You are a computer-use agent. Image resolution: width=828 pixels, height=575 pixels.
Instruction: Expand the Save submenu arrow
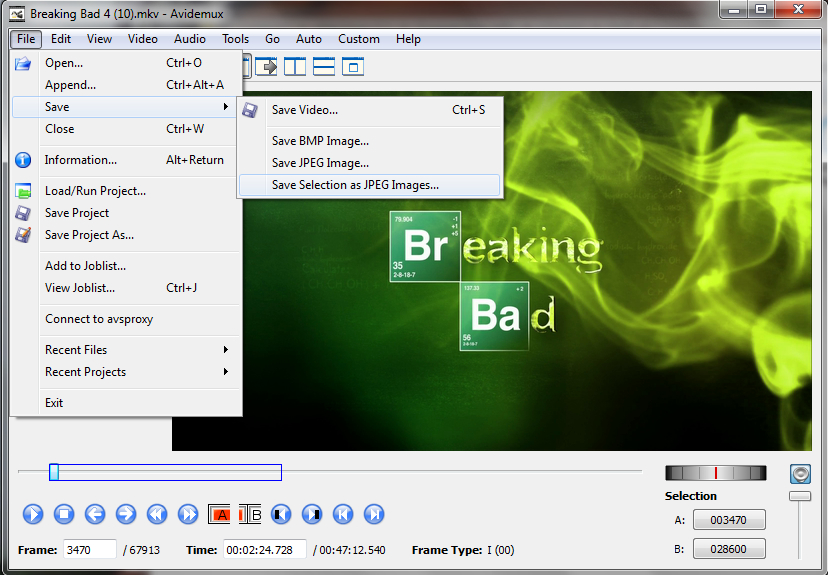[x=226, y=107]
